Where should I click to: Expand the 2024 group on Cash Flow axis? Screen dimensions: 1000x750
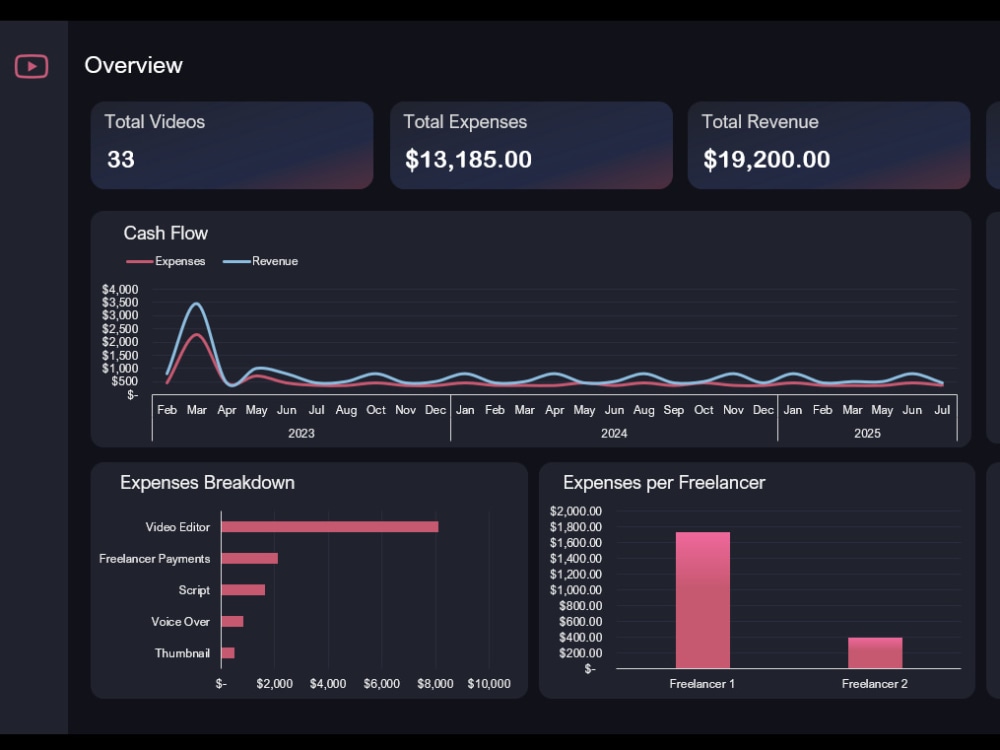[614, 433]
